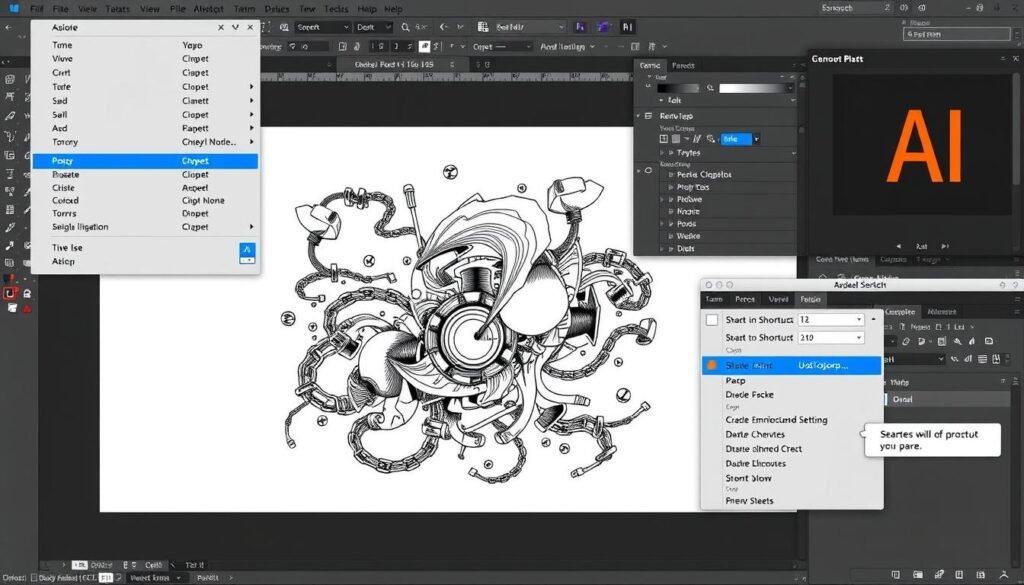Click the gray square swatch beside the grid icon
This screenshot has height=585, width=1024.
tap(676, 139)
